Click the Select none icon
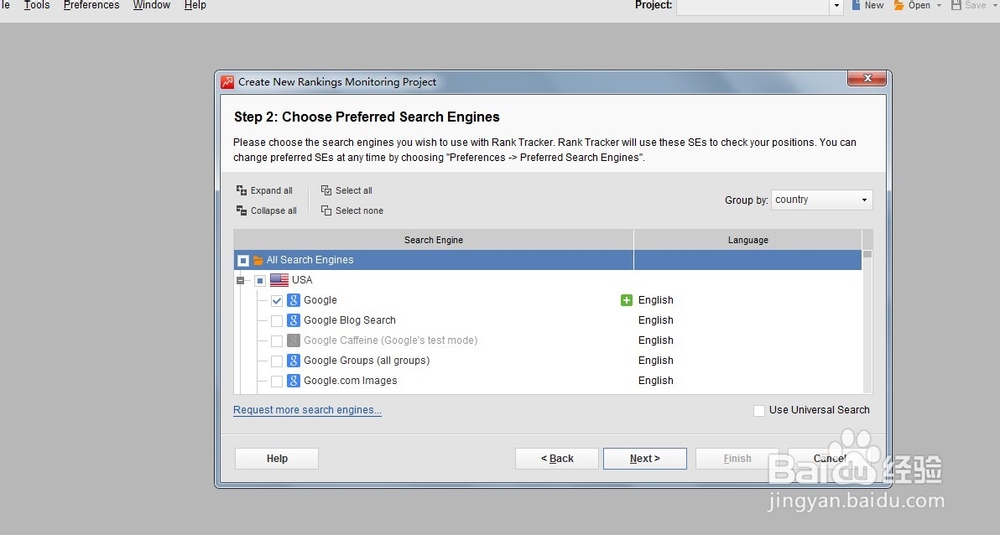1000x535 pixels. pos(326,210)
